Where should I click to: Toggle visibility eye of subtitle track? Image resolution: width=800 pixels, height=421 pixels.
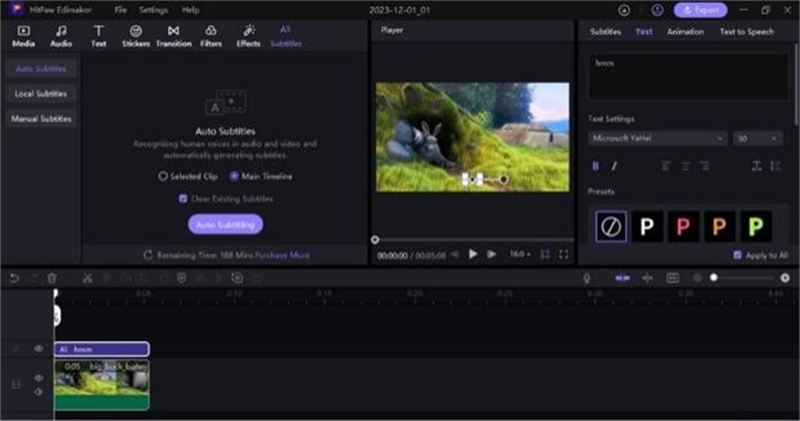click(x=38, y=349)
